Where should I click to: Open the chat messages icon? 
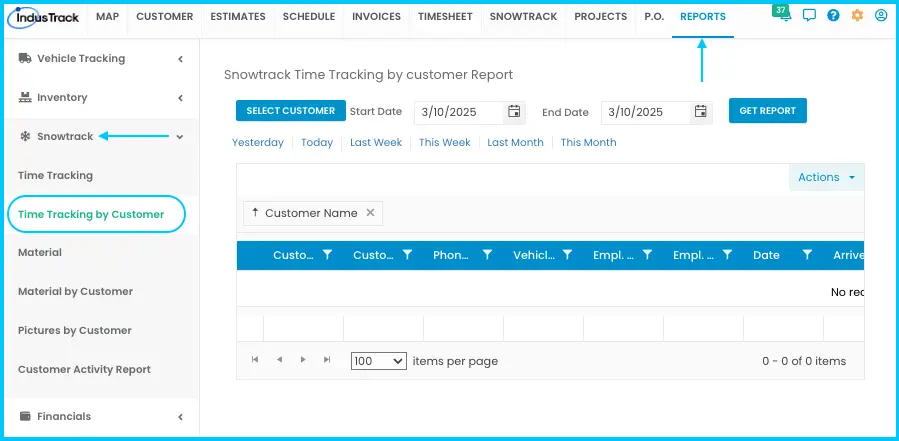pos(809,15)
